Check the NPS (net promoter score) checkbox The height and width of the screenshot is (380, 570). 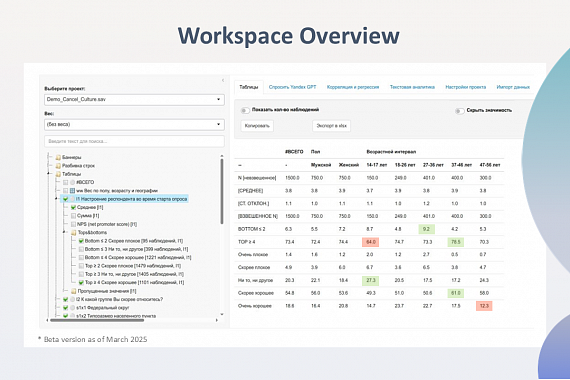pos(73,224)
